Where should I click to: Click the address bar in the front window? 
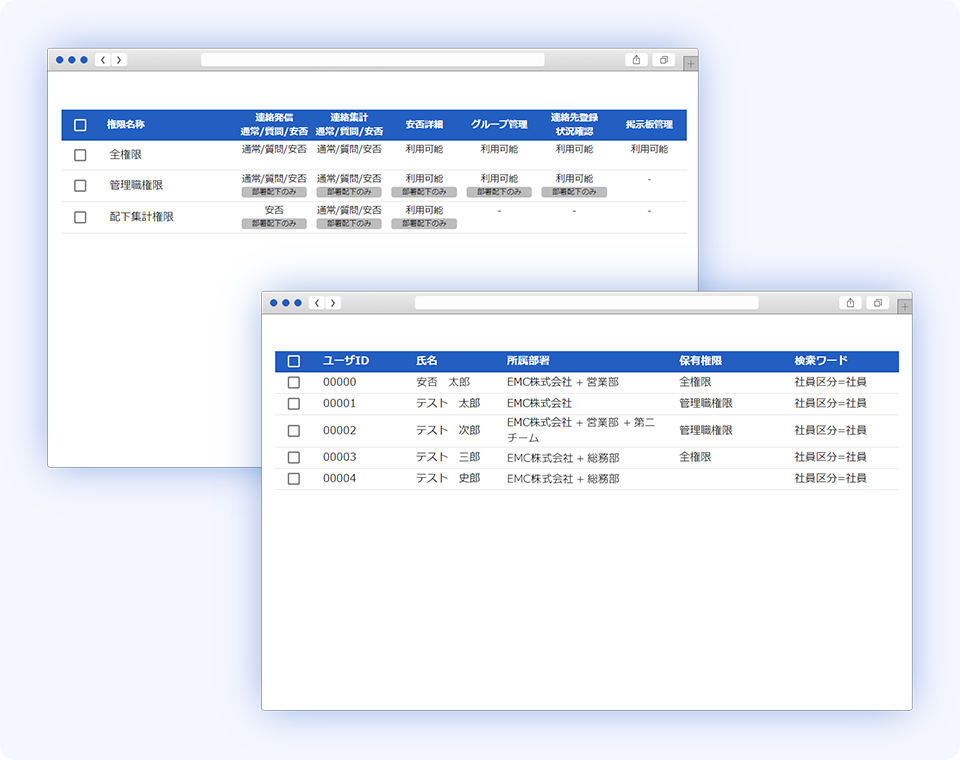click(x=586, y=303)
